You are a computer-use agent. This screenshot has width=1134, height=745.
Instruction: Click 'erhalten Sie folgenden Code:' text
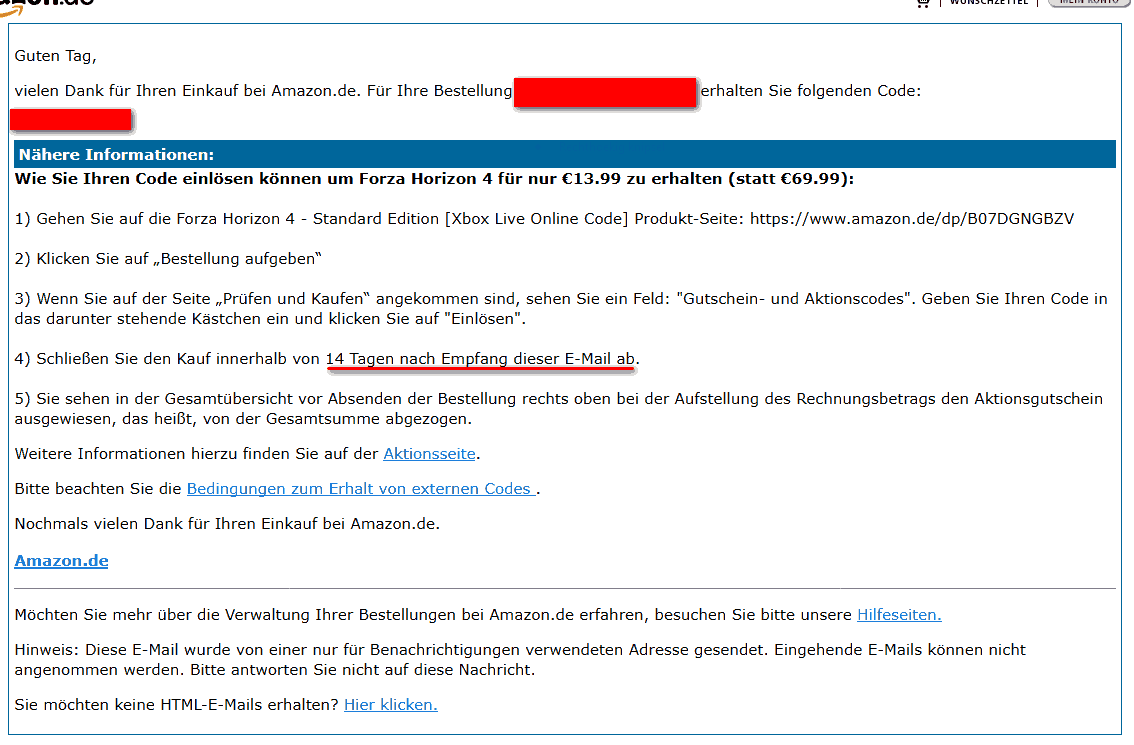point(811,90)
